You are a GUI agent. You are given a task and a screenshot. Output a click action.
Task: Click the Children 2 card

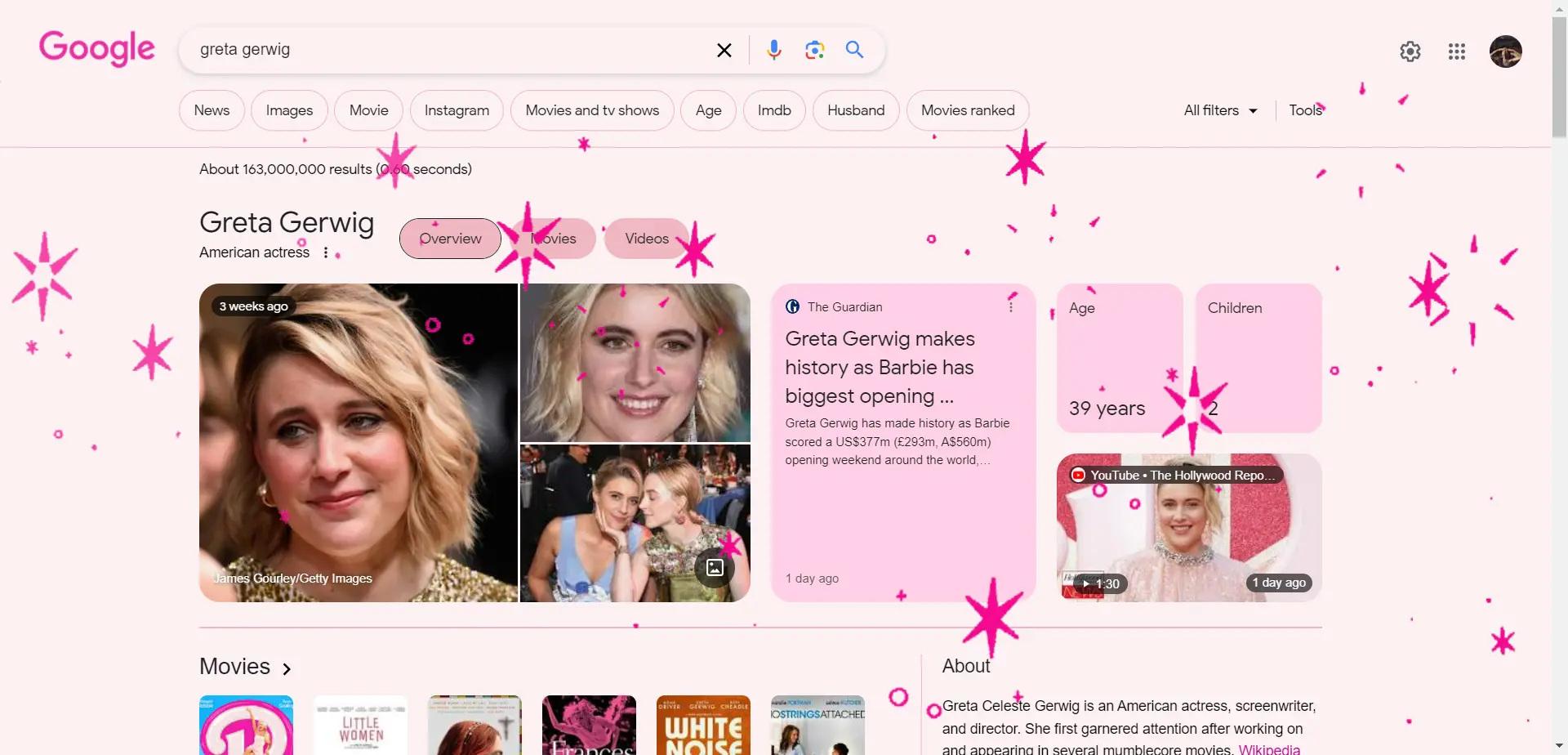pyautogui.click(x=1258, y=358)
